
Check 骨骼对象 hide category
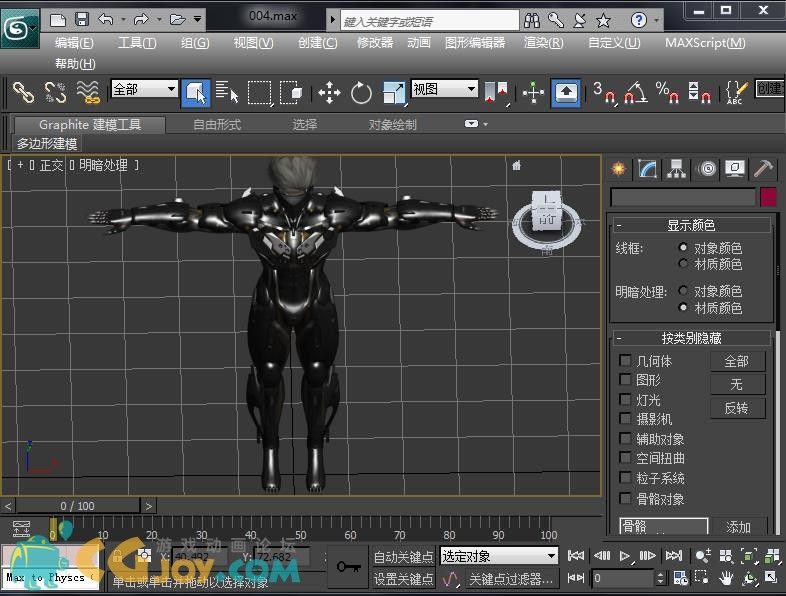[625, 498]
